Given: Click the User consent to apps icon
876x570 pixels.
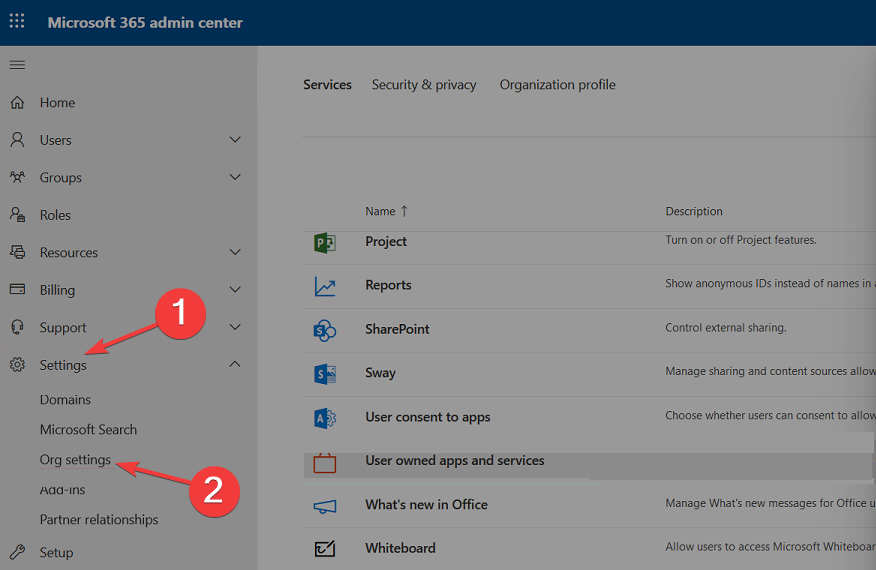Looking at the screenshot, I should pos(325,418).
